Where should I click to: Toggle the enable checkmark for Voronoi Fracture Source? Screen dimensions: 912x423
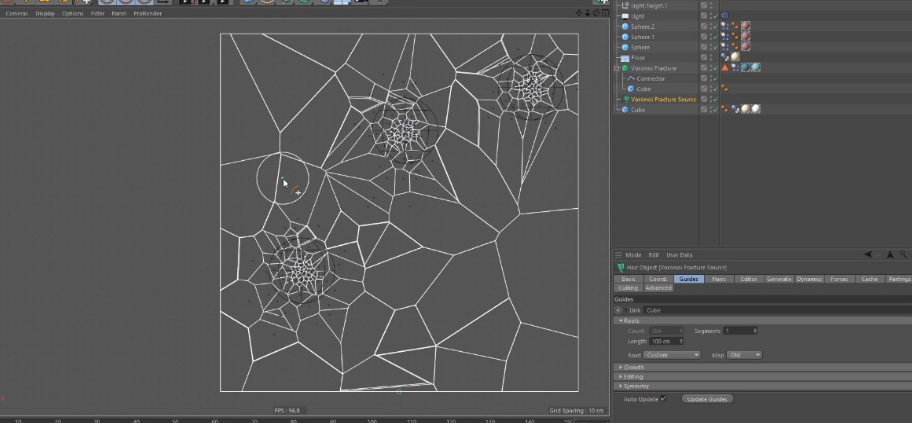click(715, 99)
